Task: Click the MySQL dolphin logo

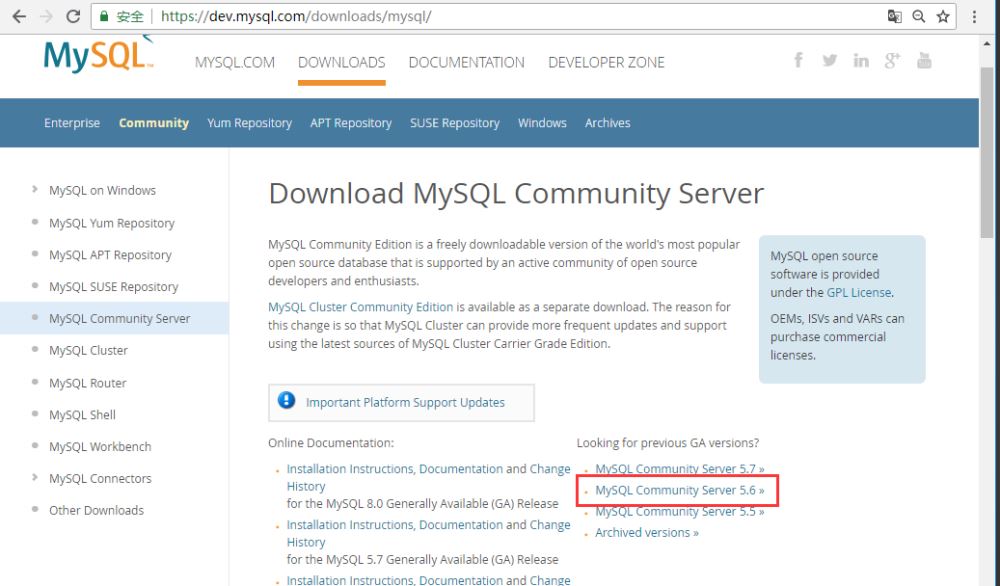Action: pyautogui.click(x=98, y=56)
